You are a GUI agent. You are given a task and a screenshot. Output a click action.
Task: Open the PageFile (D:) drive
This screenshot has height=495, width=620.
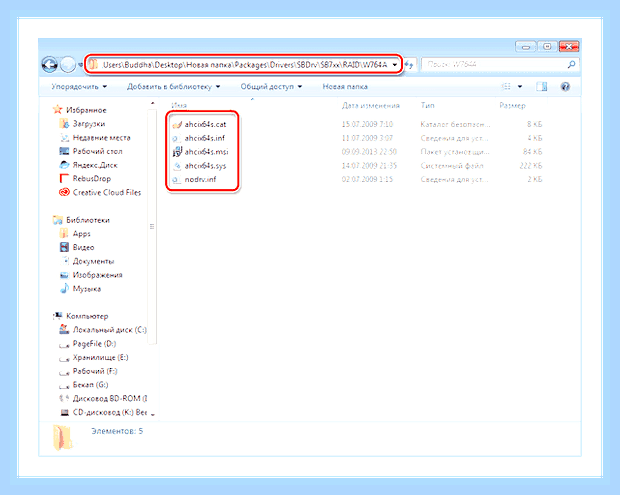(x=95, y=344)
